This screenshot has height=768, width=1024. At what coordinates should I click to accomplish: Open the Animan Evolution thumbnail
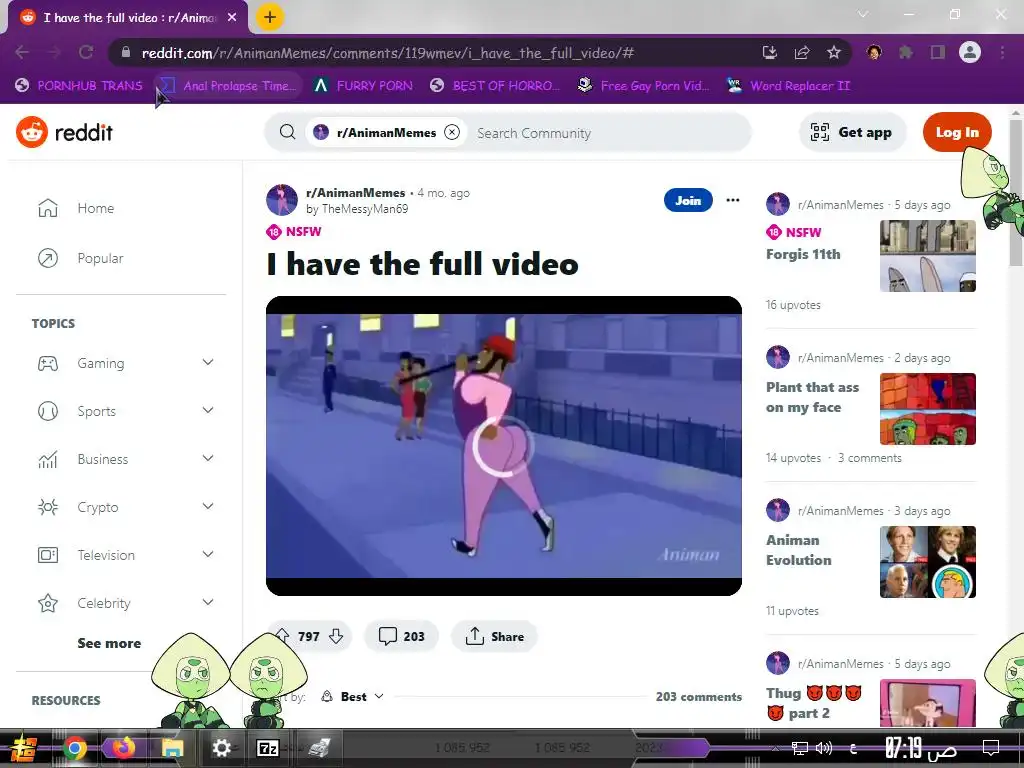pos(928,562)
